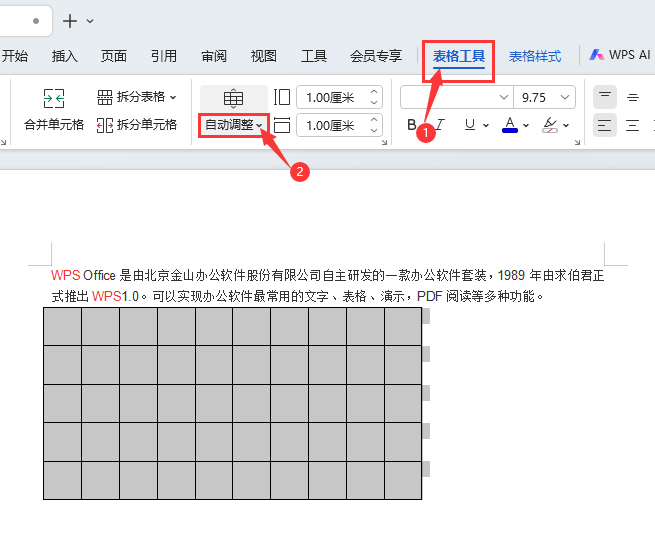Switch to the 表格工具 tab
The image size is (655, 549).
coord(459,56)
